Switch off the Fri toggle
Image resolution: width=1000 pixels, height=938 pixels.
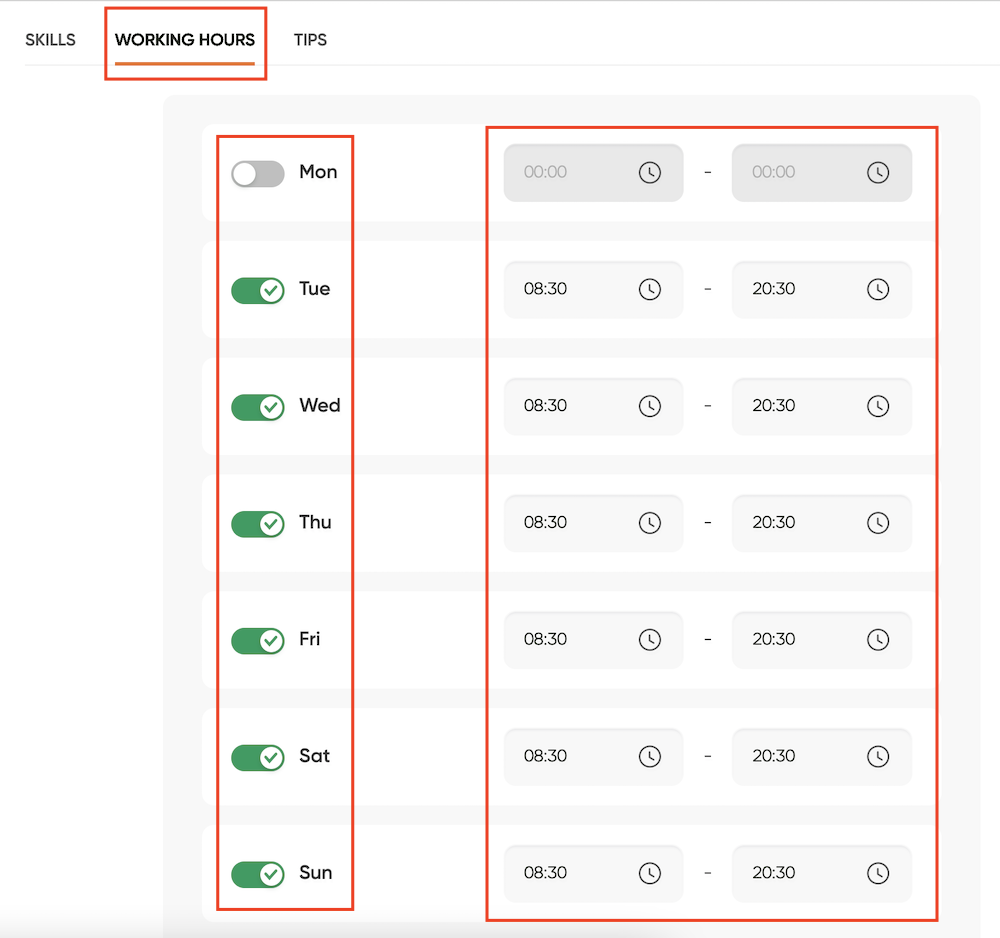[x=258, y=640]
